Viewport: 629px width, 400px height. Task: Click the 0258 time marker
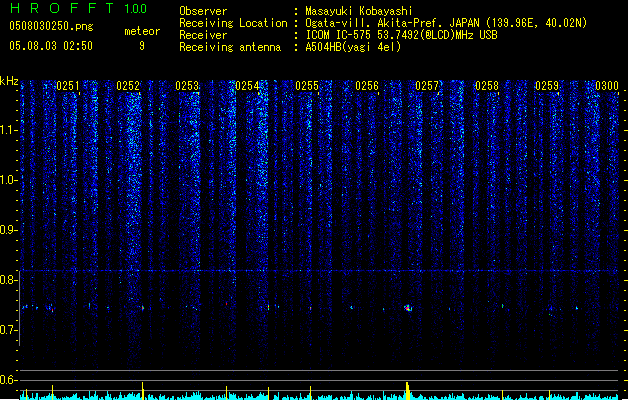point(487,86)
